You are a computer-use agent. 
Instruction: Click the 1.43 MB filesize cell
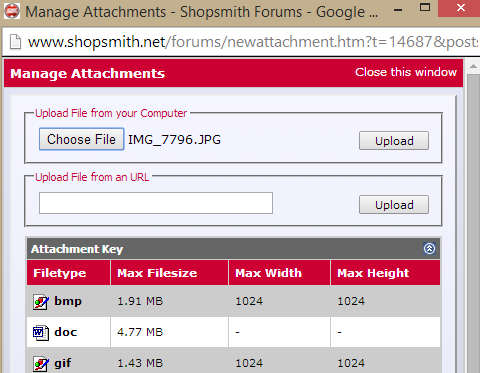coord(140,363)
